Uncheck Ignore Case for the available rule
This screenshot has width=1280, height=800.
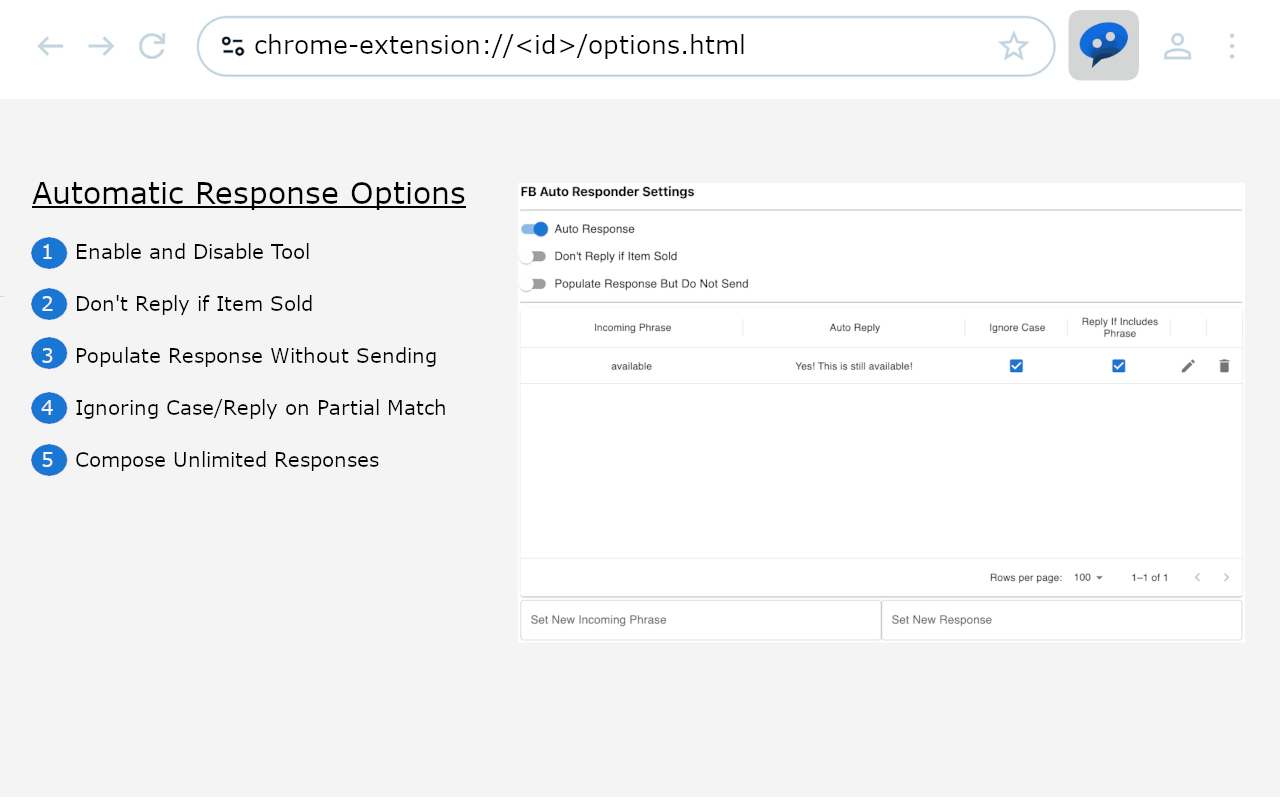point(1016,366)
